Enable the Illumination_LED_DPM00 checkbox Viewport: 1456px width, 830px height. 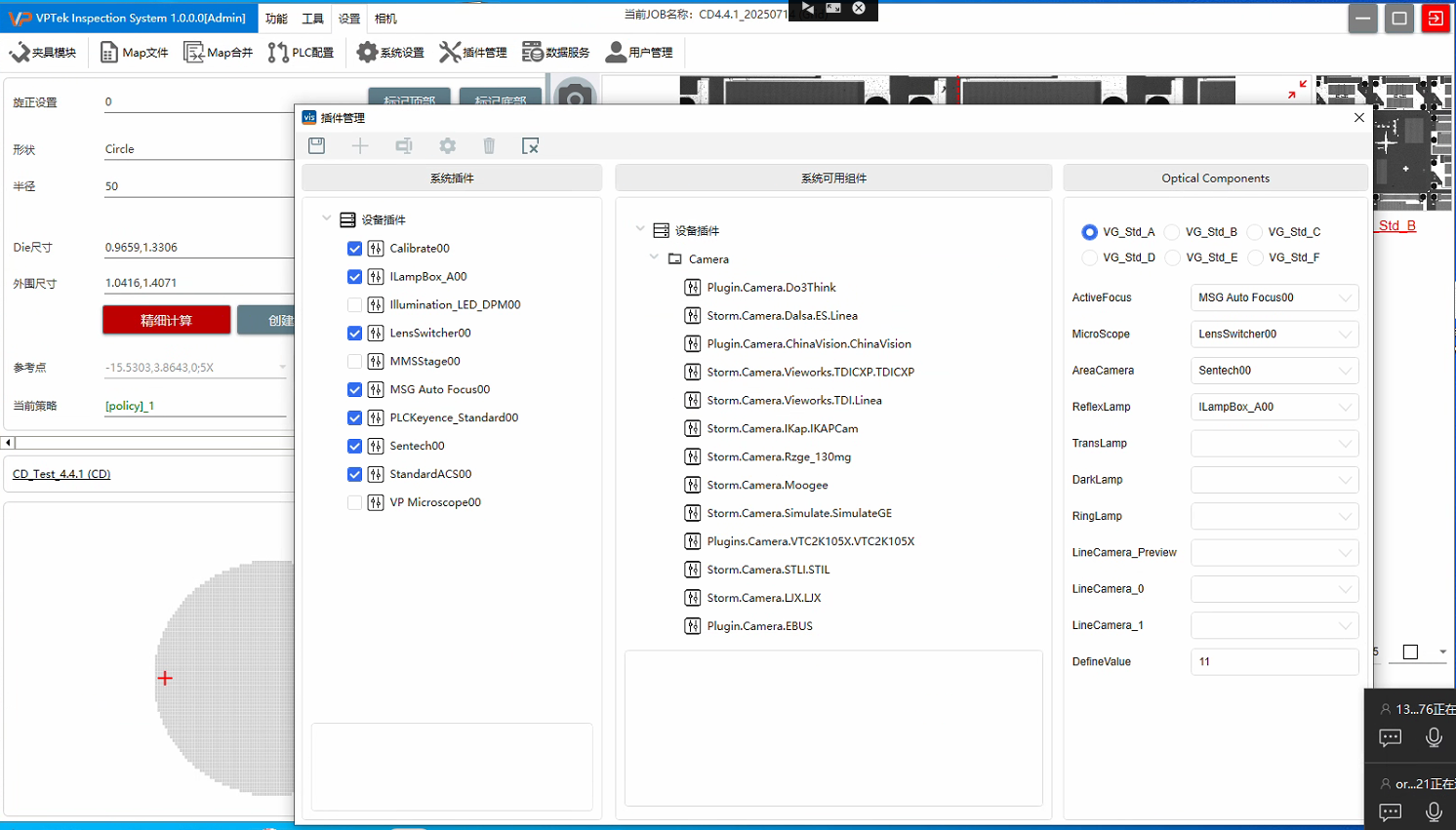pos(354,305)
